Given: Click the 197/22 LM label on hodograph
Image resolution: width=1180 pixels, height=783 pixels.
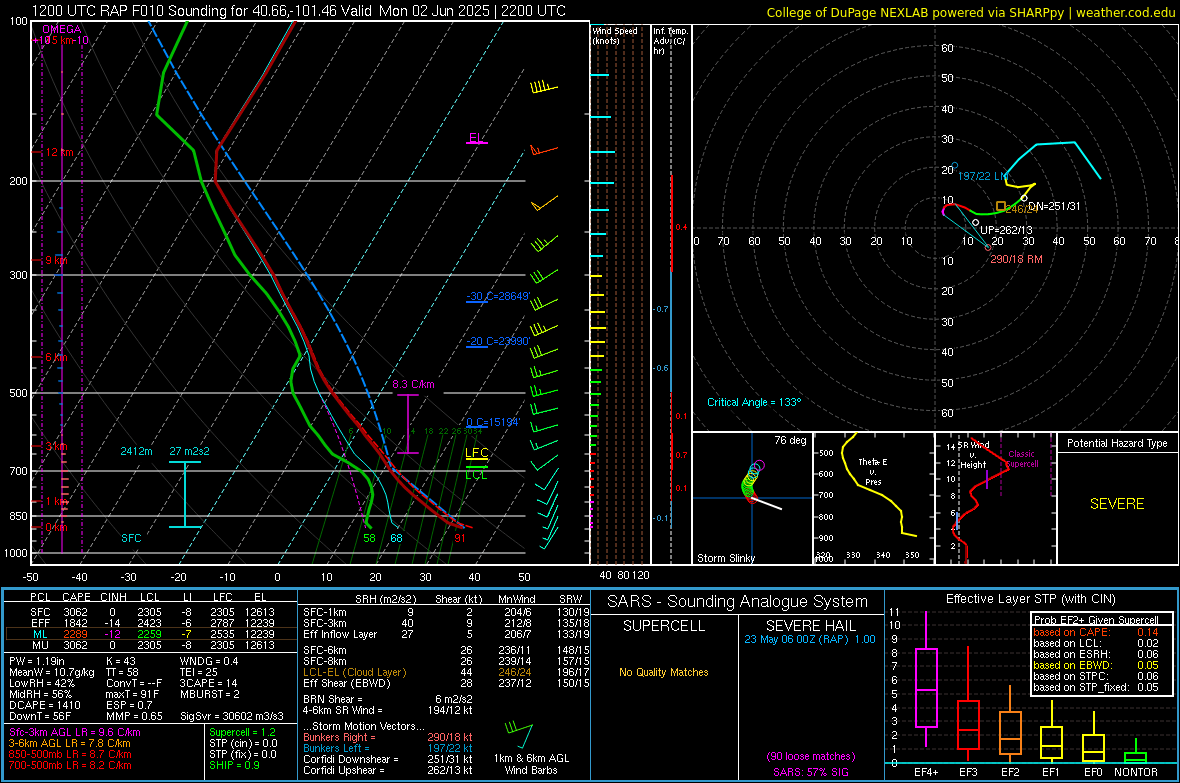Looking at the screenshot, I should tap(983, 175).
